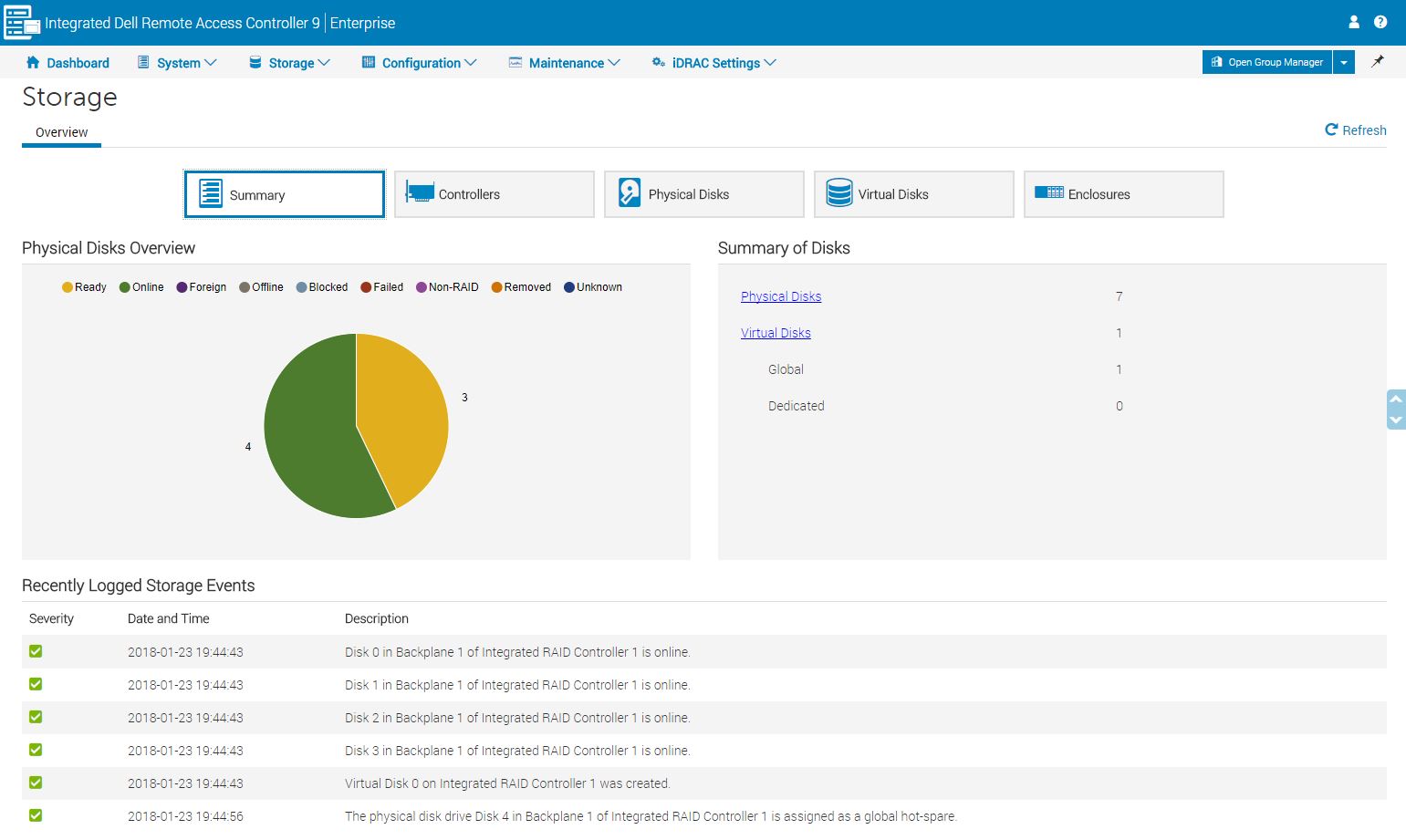The height and width of the screenshot is (840, 1406).
Task: Toggle the Ready legend item in chart
Action: (84, 287)
